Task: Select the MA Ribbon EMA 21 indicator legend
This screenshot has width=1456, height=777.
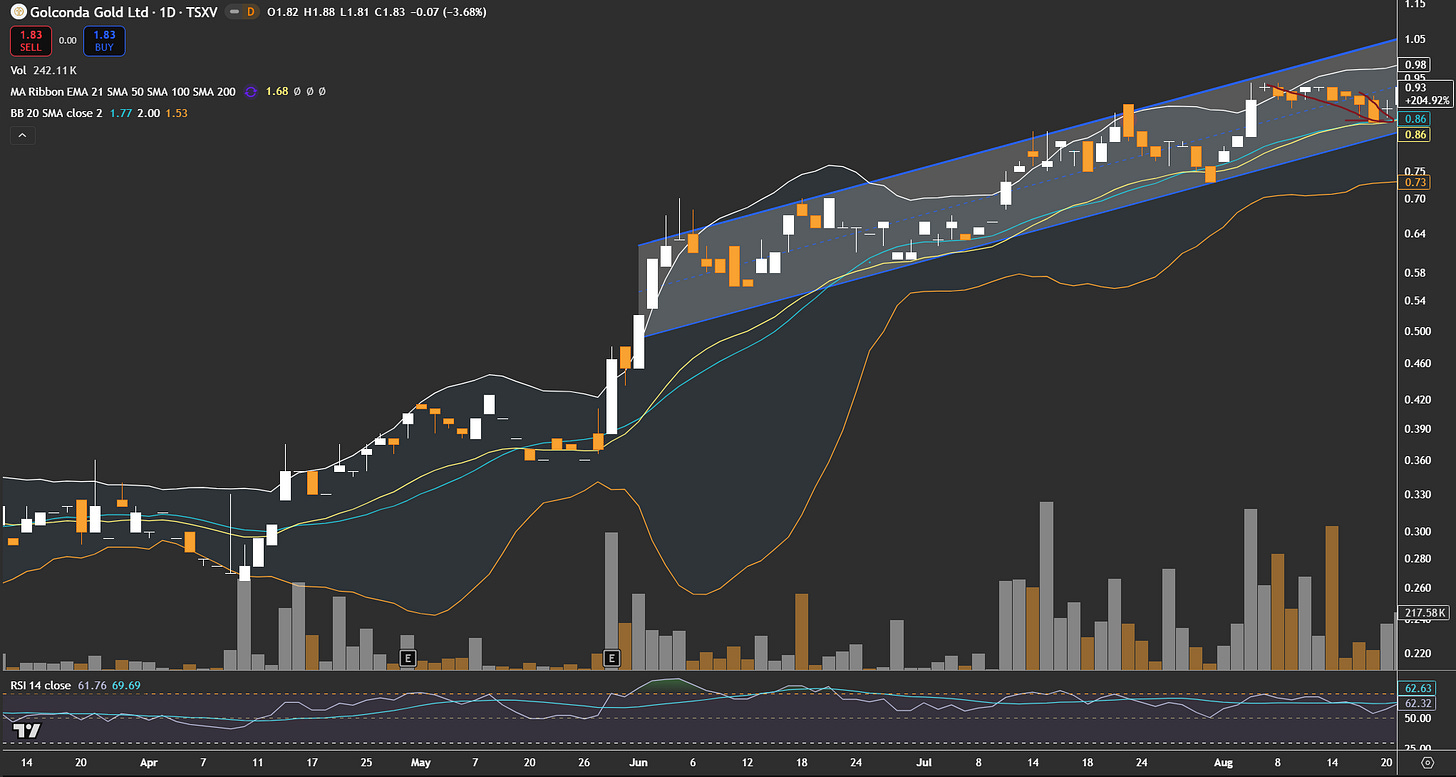Action: (123, 92)
